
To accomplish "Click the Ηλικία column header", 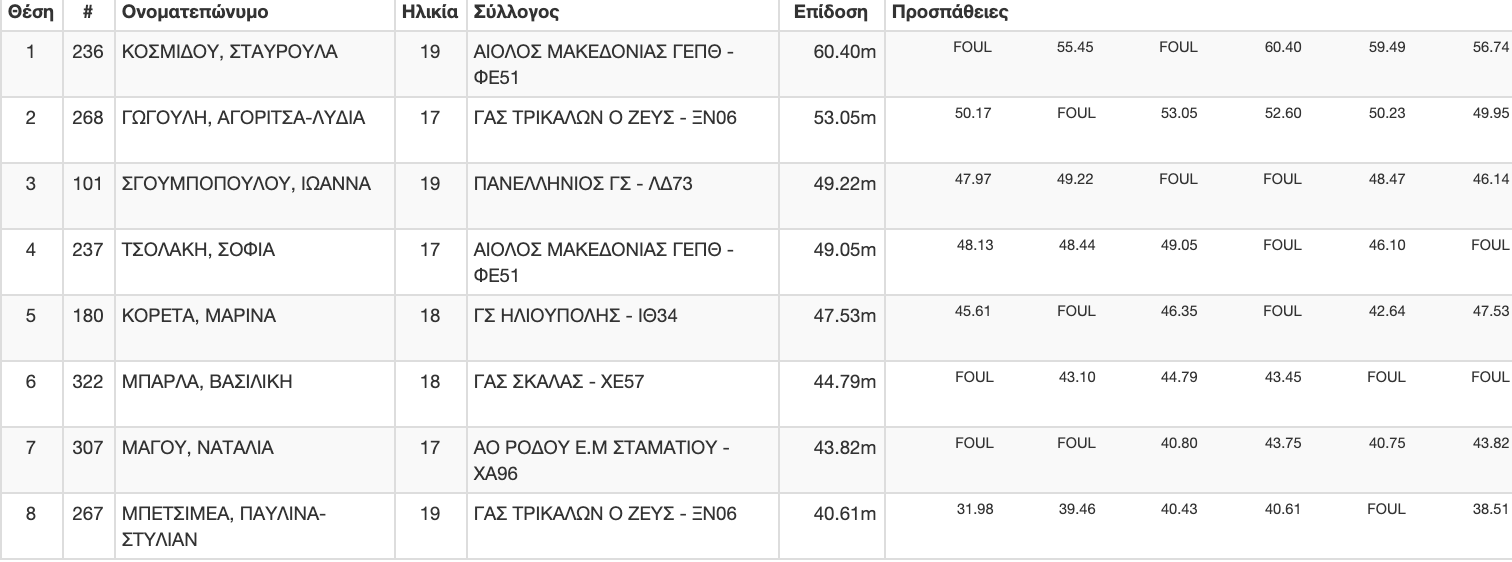I will click(x=429, y=14).
